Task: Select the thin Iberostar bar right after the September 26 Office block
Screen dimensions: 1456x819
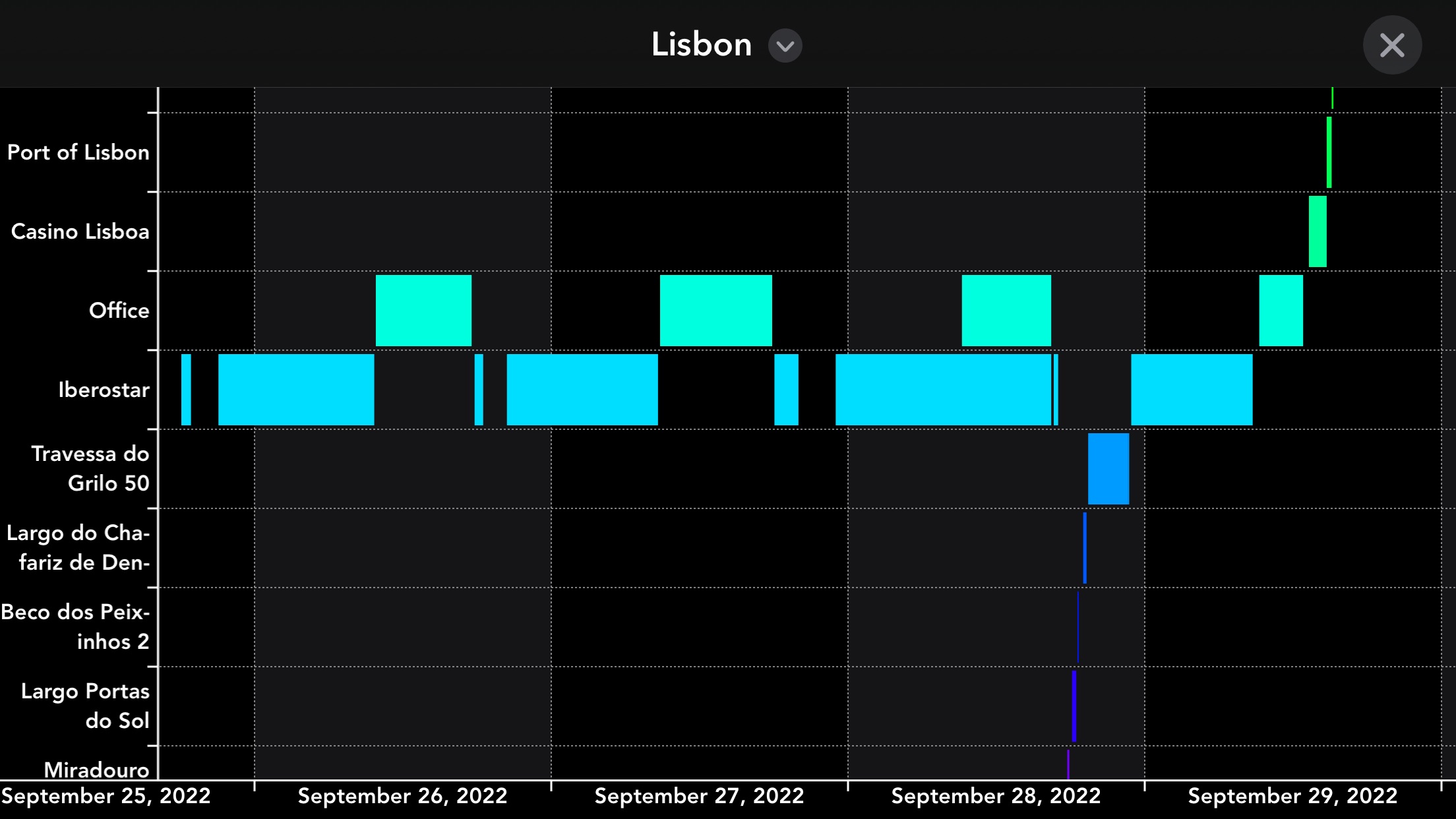Action: (x=479, y=390)
